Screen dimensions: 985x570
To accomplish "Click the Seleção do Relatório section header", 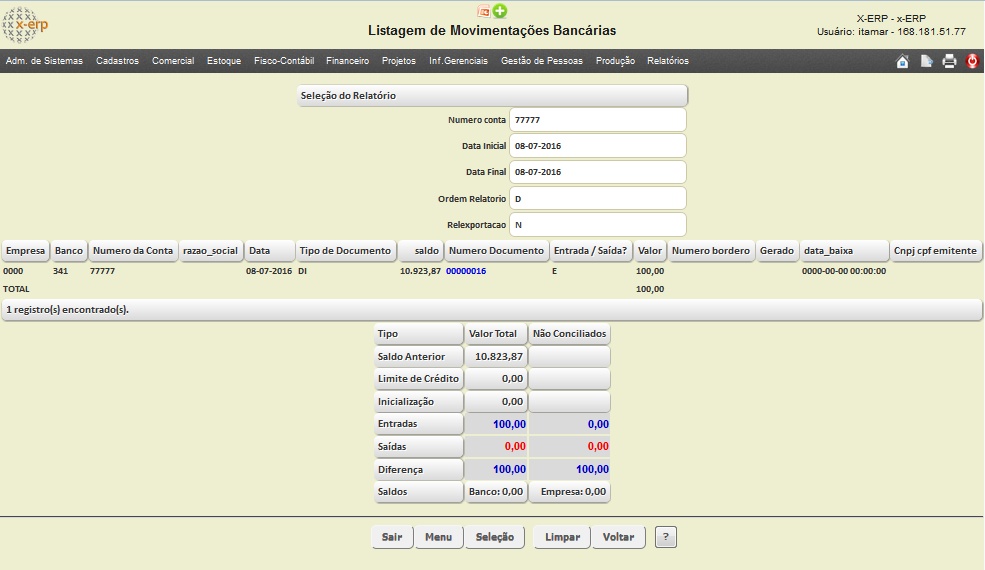I will click(x=492, y=96).
